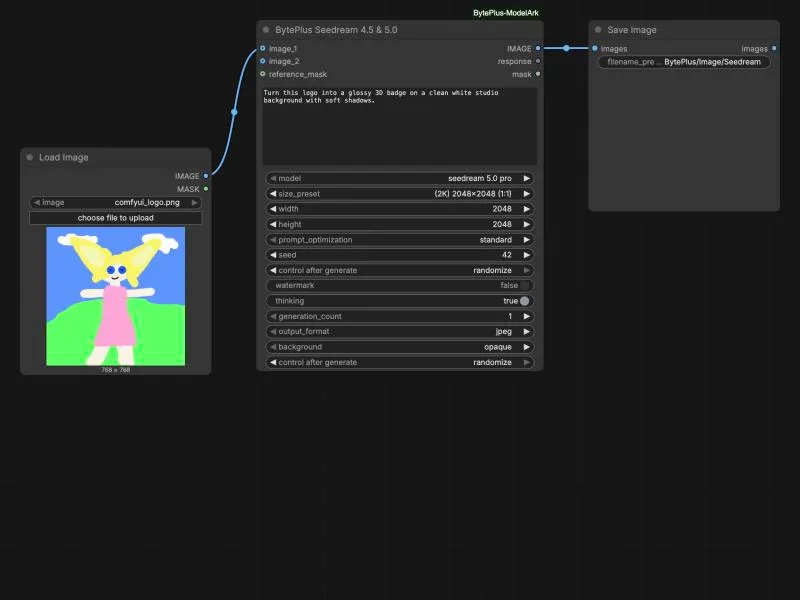This screenshot has width=800, height=600.
Task: Click the Save Image node collapse dot
Action: [x=598, y=30]
